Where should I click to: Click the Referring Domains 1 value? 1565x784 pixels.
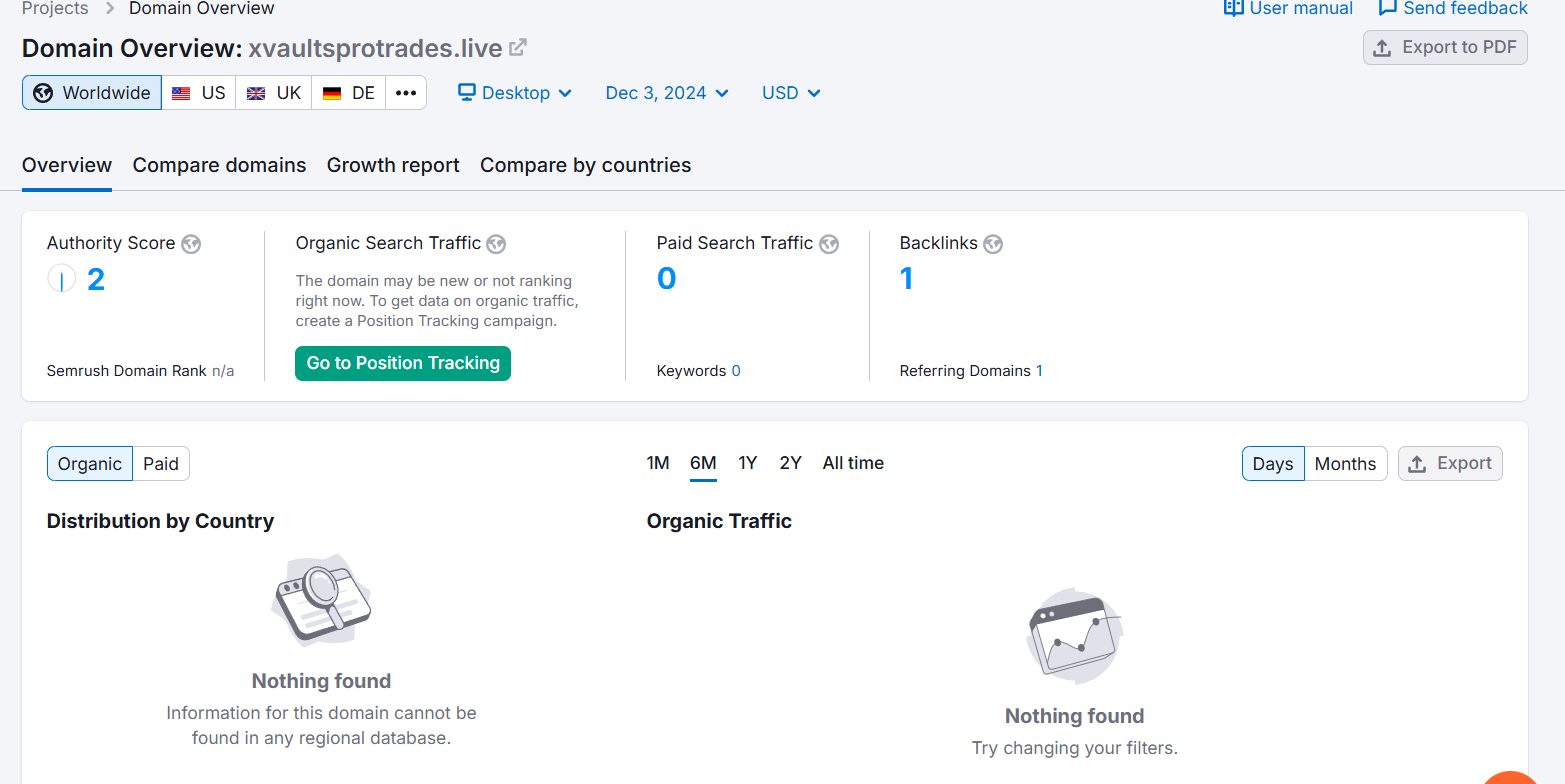[1039, 371]
